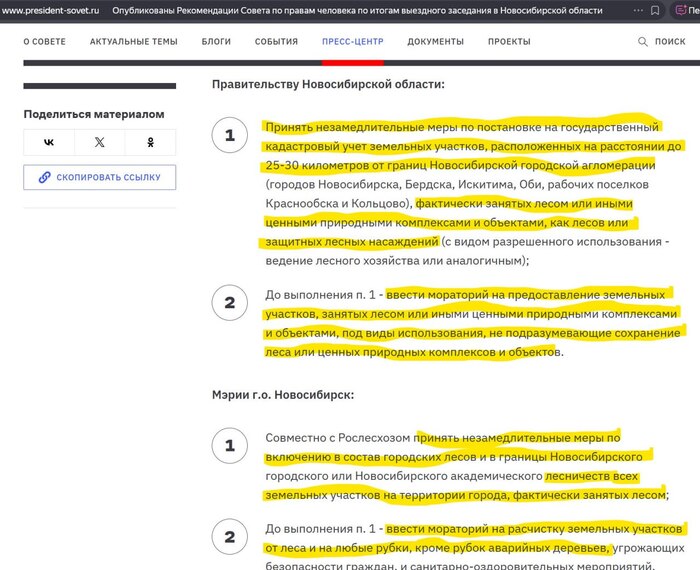The image size is (700, 570).
Task: Click the search magnifier icon
Action: [x=643, y=42]
